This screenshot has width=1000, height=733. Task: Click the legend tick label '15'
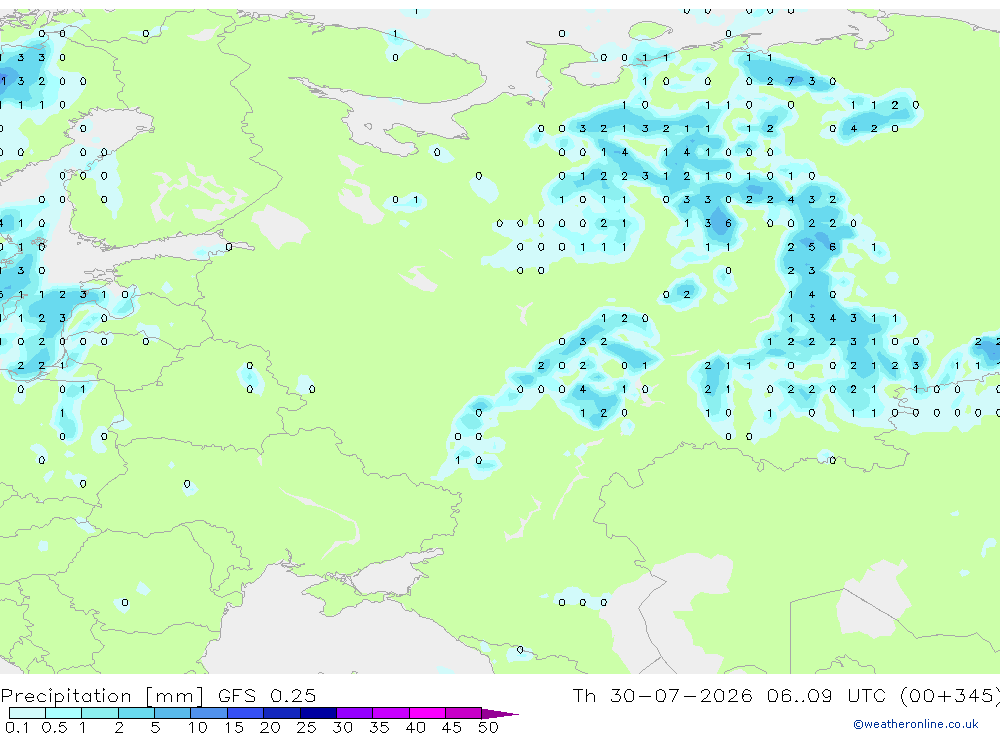coord(234,727)
